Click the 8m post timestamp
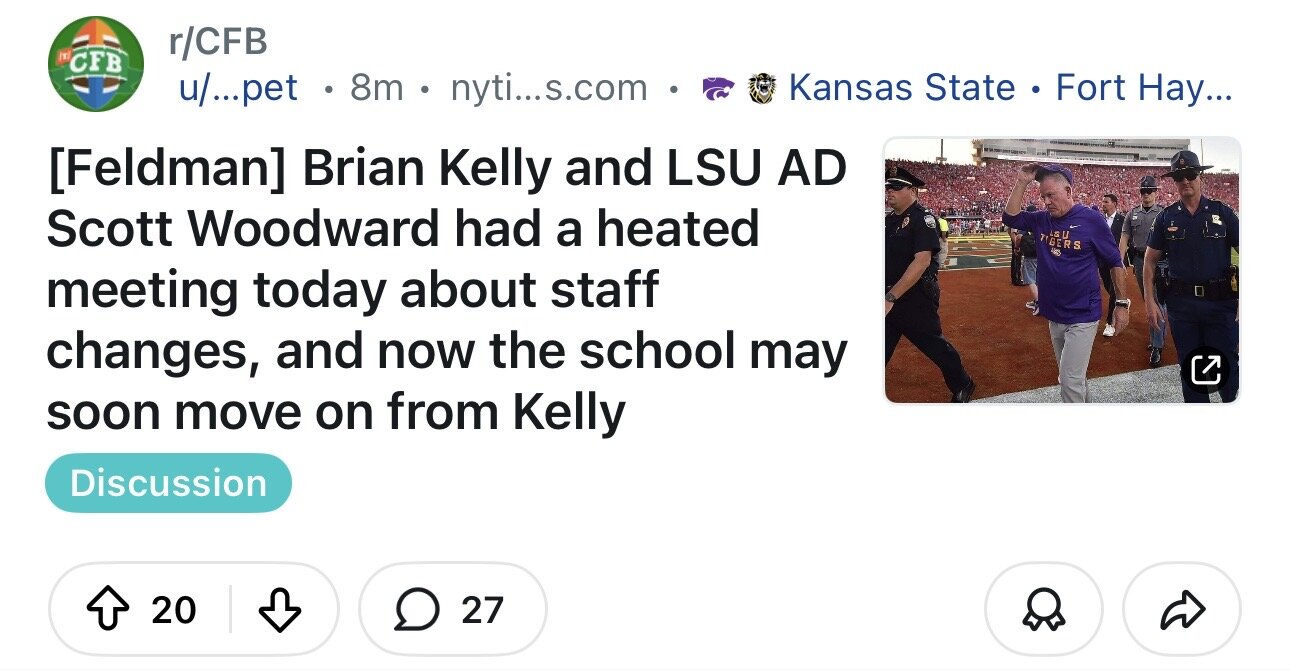Viewport: 1290px width, 670px height. pos(376,88)
